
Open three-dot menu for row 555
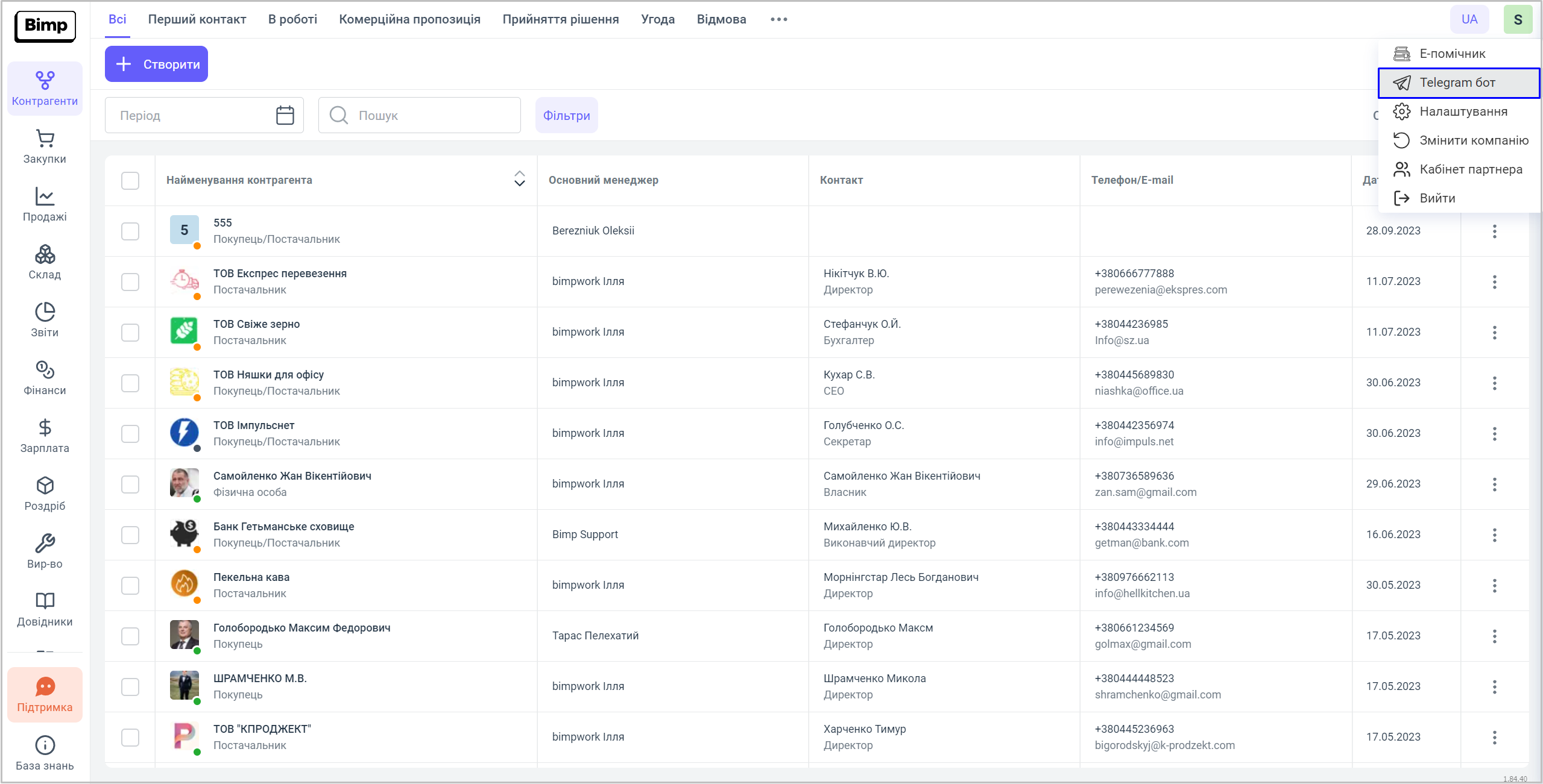coord(1494,231)
